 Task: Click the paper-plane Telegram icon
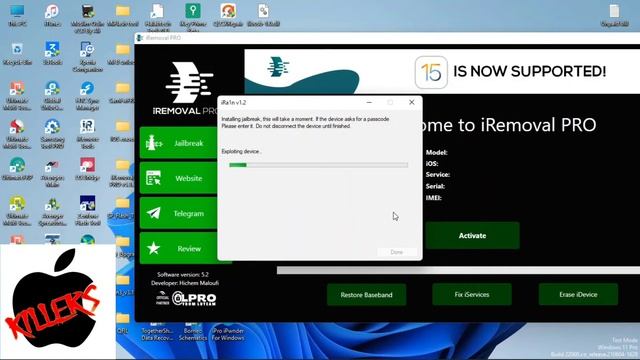153,213
